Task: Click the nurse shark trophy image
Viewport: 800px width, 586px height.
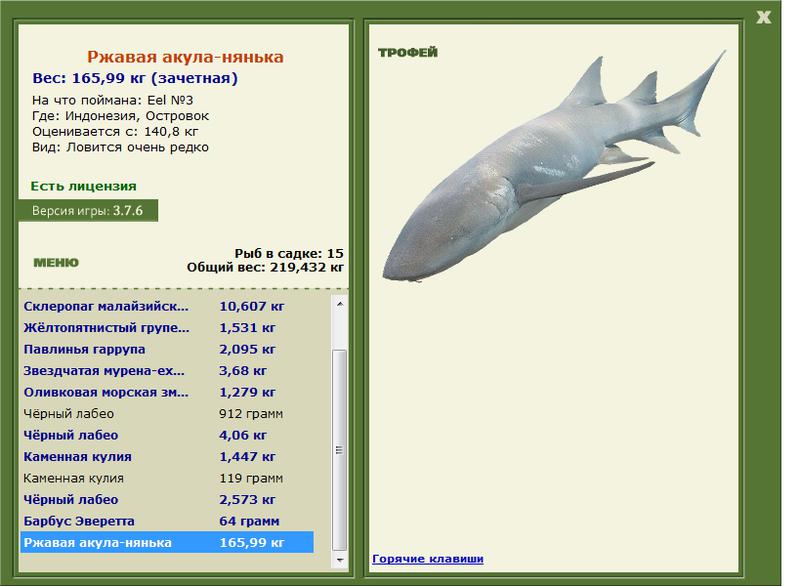Action: (554, 166)
